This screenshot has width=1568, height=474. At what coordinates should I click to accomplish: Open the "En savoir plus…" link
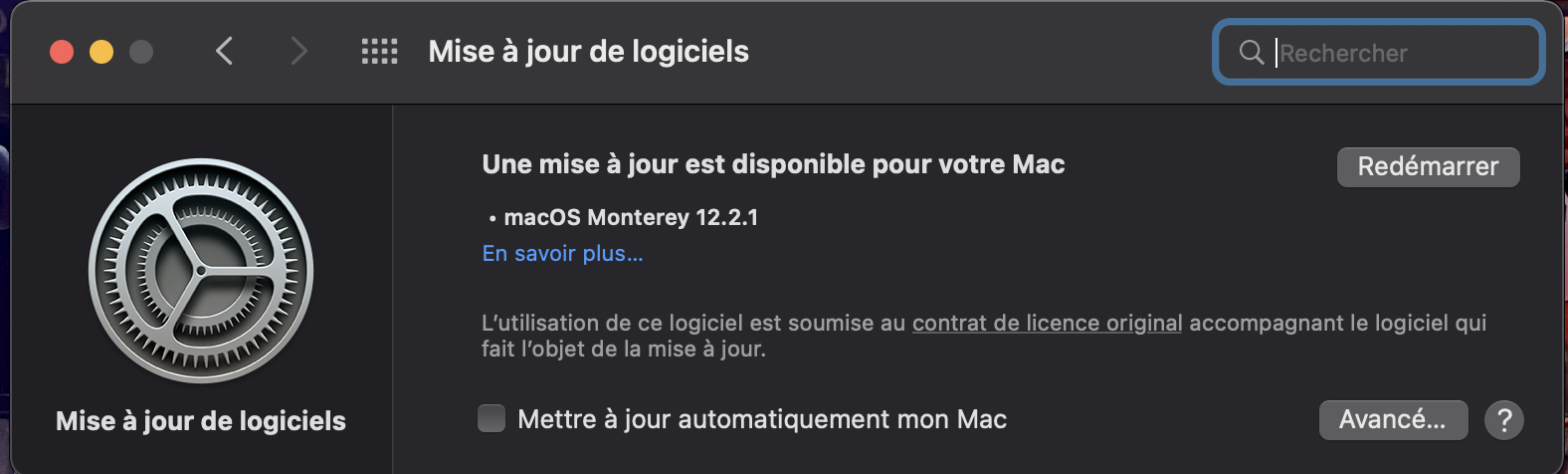coord(562,254)
